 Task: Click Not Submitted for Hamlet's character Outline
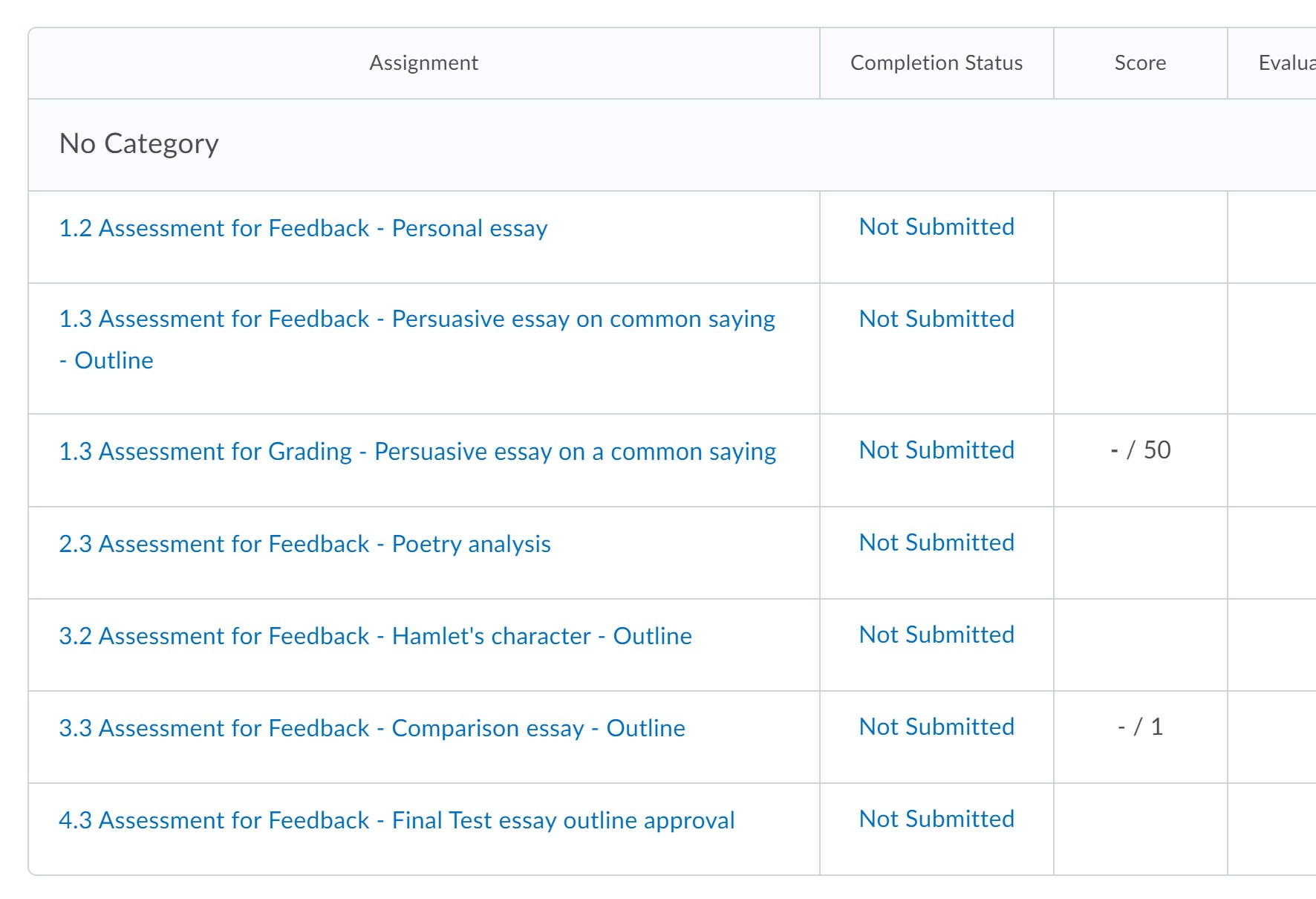click(x=936, y=635)
